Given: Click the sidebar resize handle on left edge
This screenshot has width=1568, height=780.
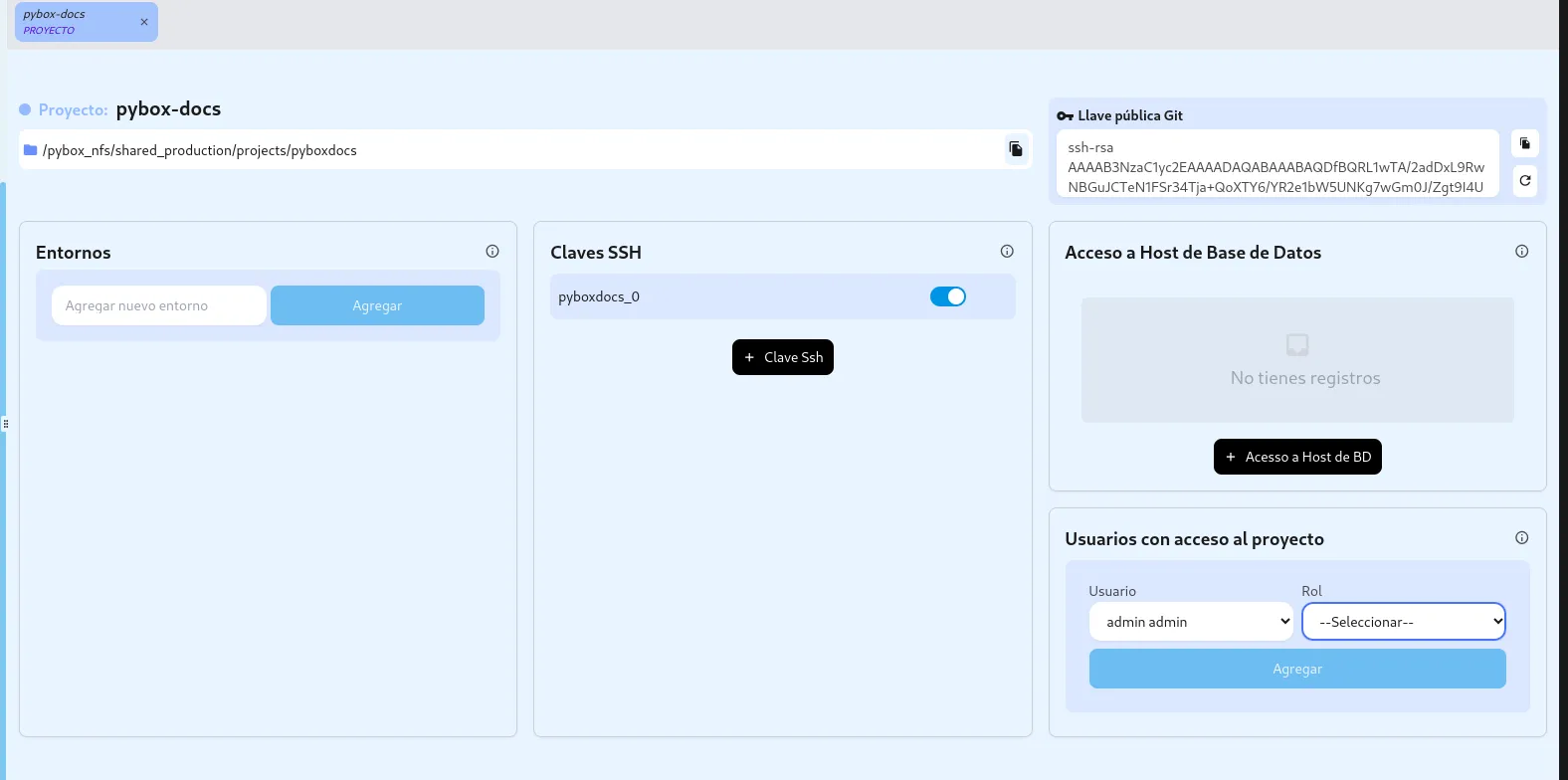Looking at the screenshot, I should pyautogui.click(x=5, y=424).
